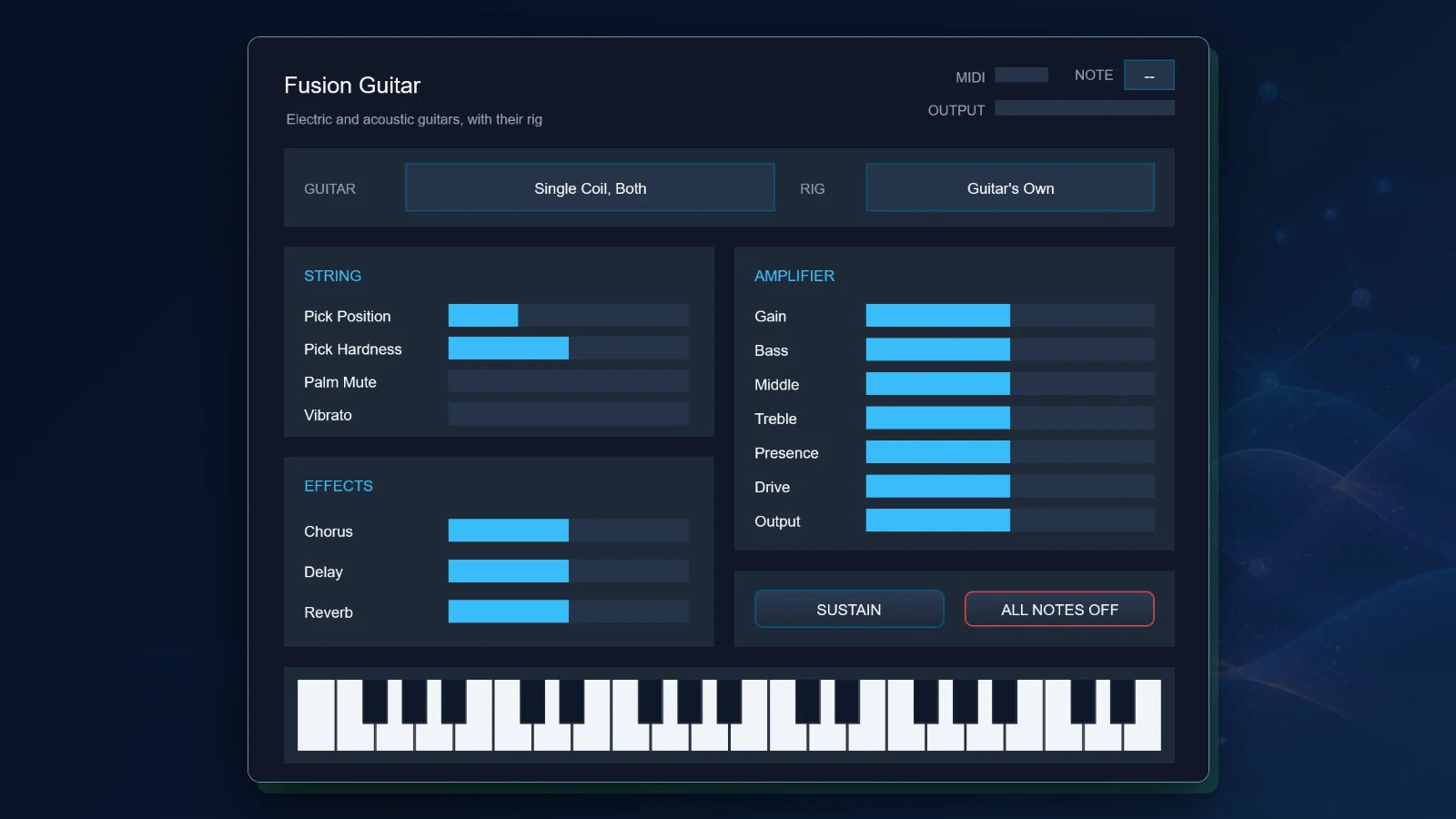The image size is (1456, 819).
Task: Adjust the amplifier Gain slider
Action: pyautogui.click(x=1010, y=316)
